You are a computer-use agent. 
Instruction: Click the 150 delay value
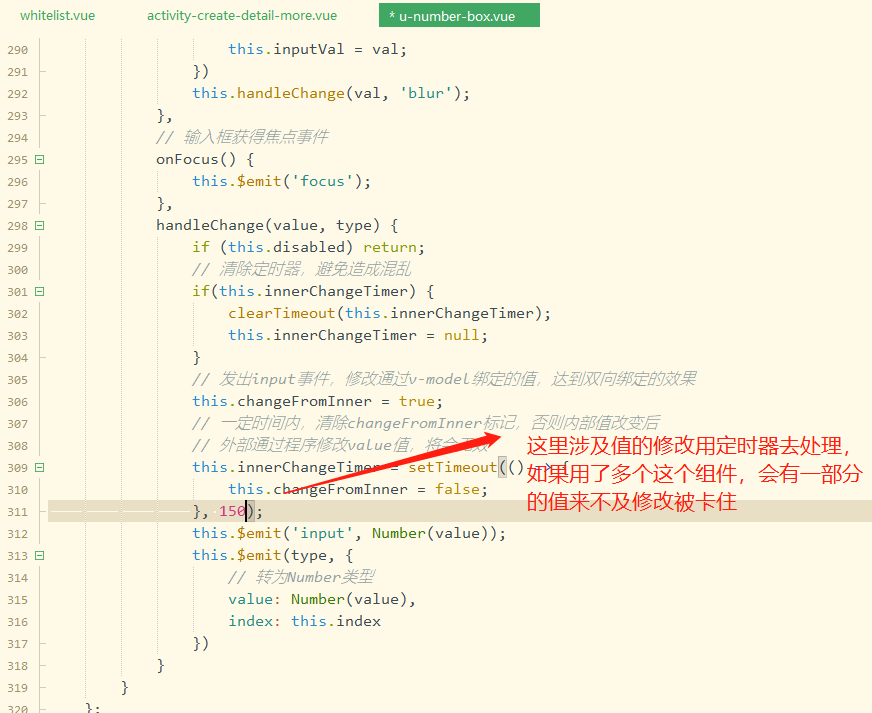coord(232,511)
